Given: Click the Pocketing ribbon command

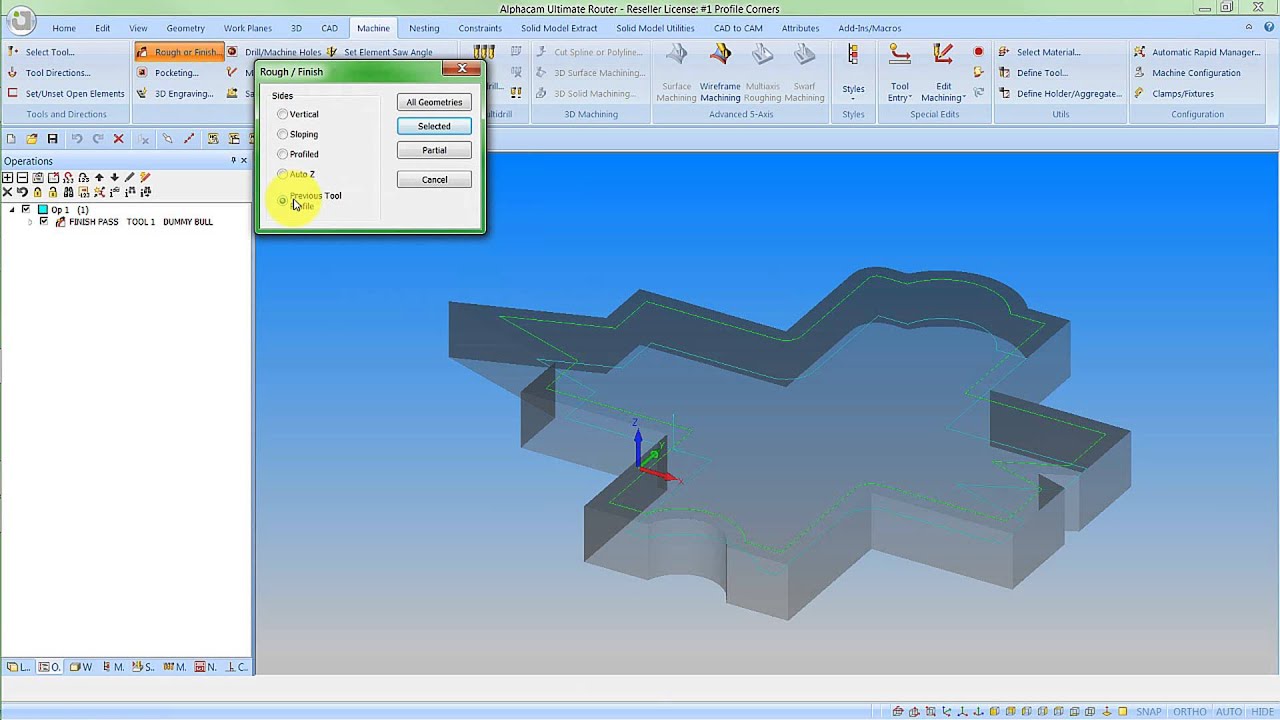Looking at the screenshot, I should click(x=168, y=73).
